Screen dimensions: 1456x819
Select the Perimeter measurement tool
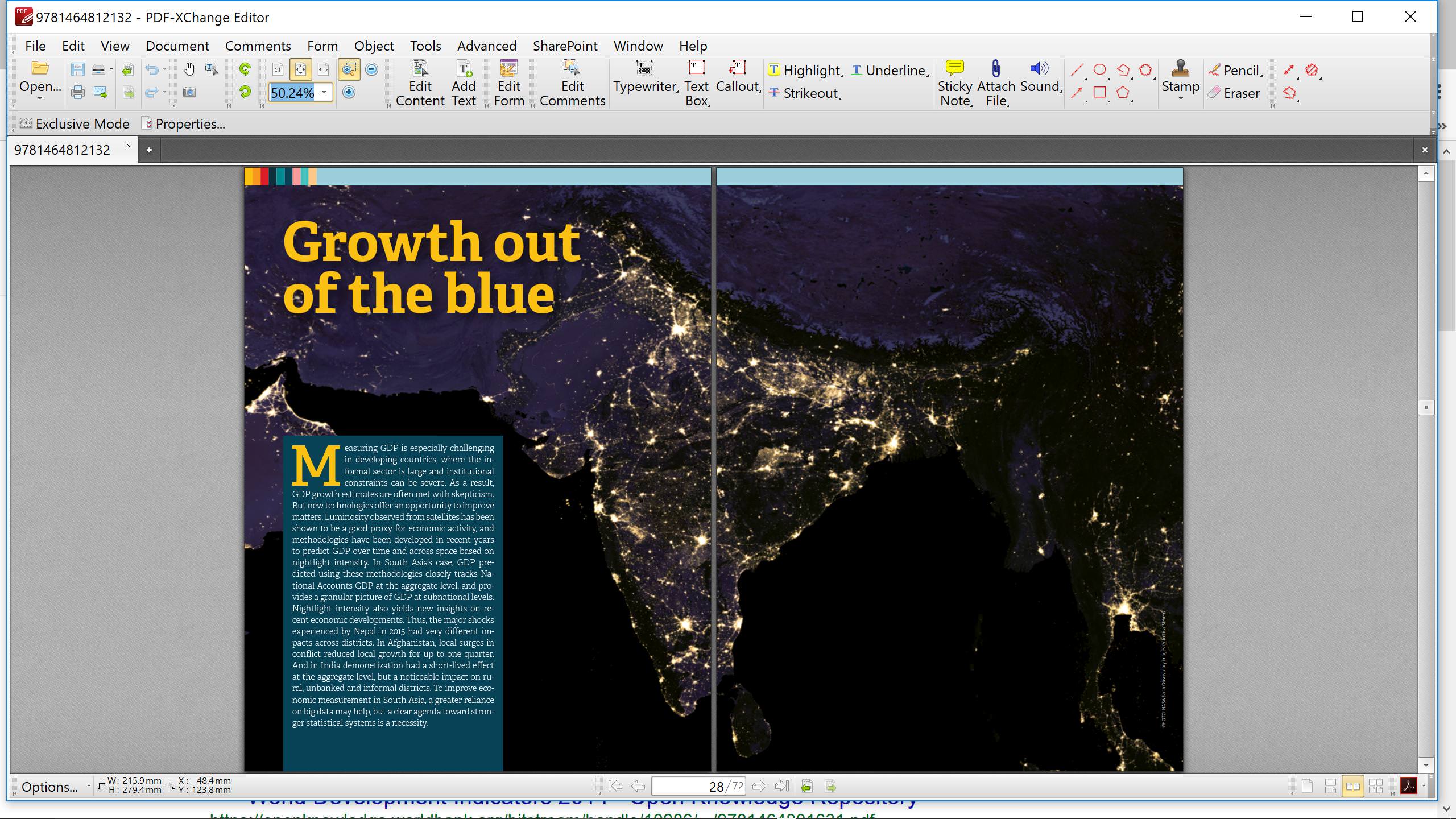click(x=1289, y=92)
